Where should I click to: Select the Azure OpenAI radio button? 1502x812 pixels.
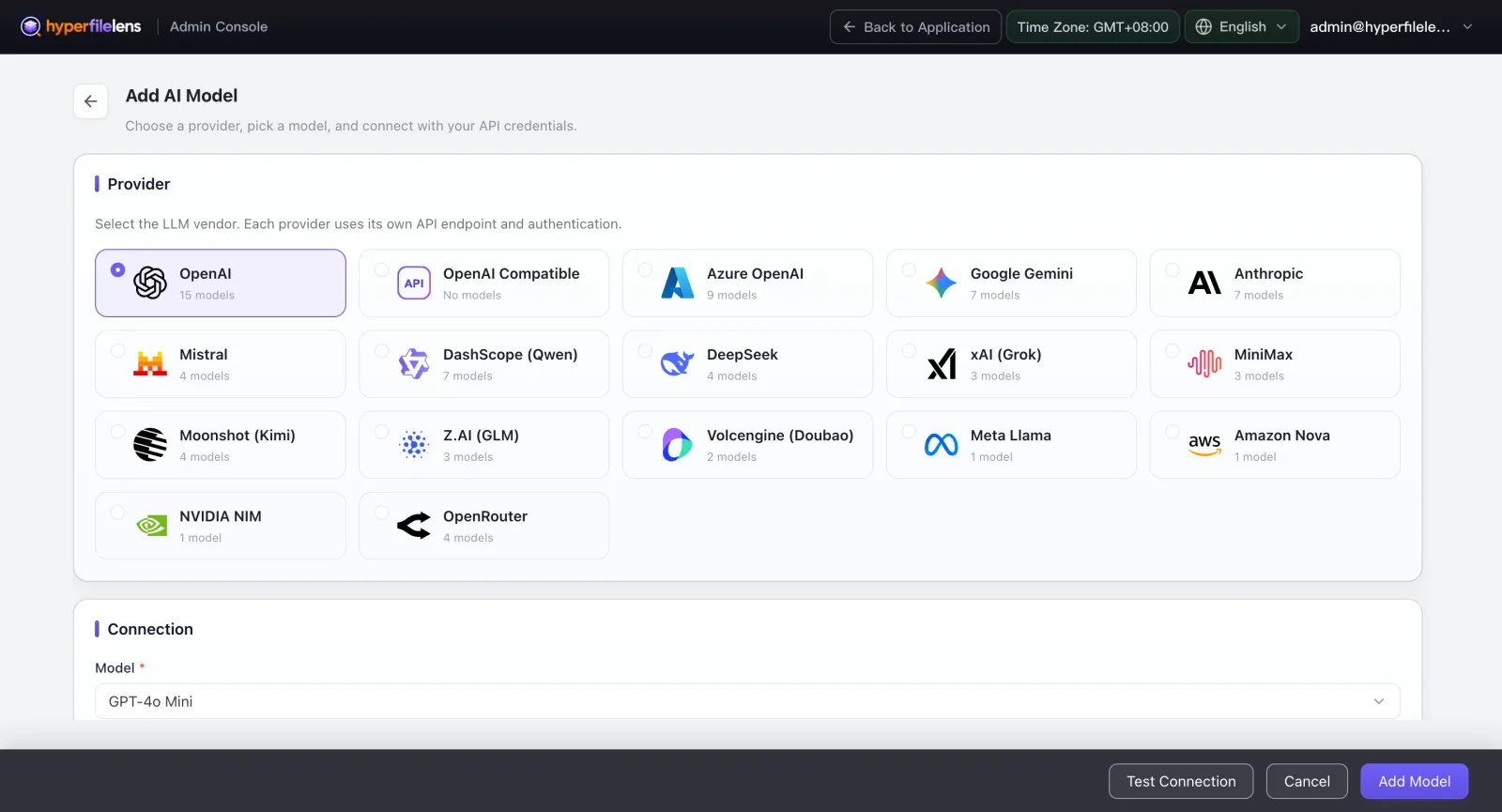[x=645, y=269]
